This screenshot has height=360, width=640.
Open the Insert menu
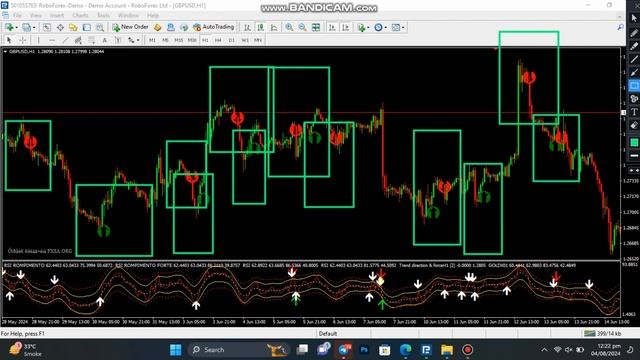click(x=57, y=16)
